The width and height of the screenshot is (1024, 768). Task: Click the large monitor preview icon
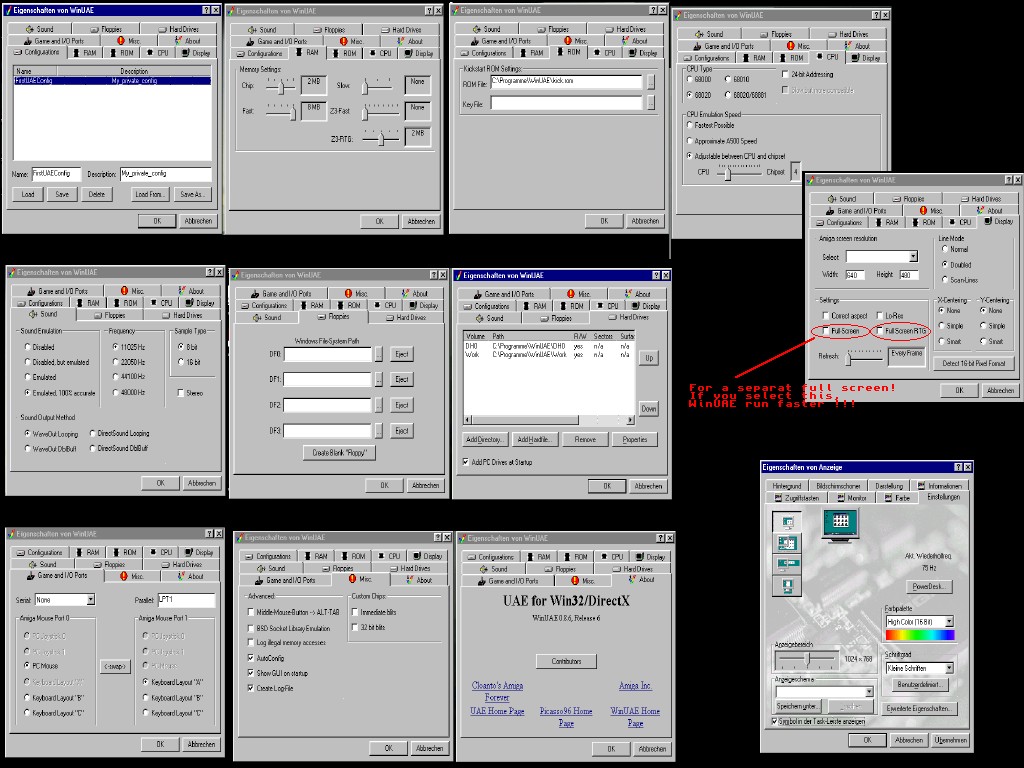click(x=840, y=524)
